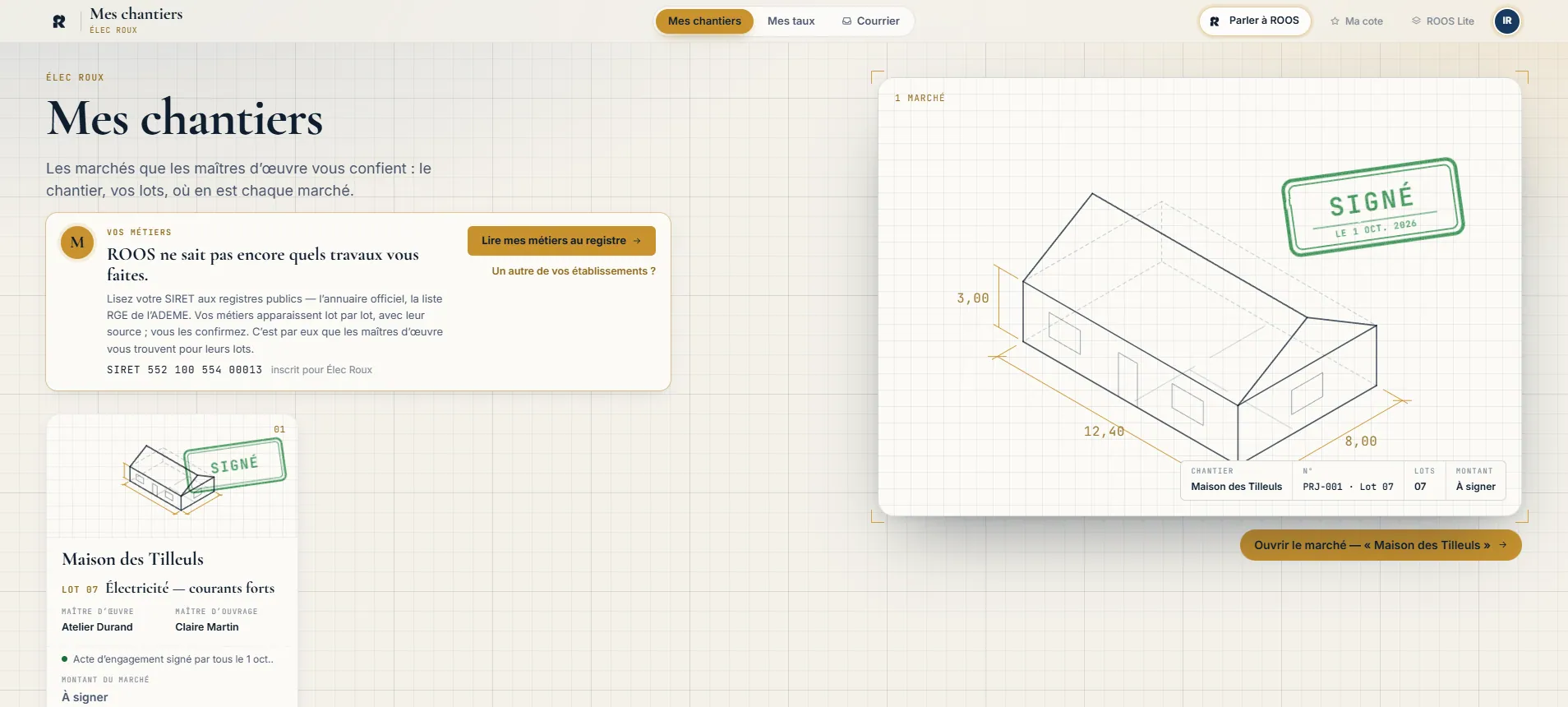Open the IR user avatar
1568x707 pixels.
click(1506, 21)
